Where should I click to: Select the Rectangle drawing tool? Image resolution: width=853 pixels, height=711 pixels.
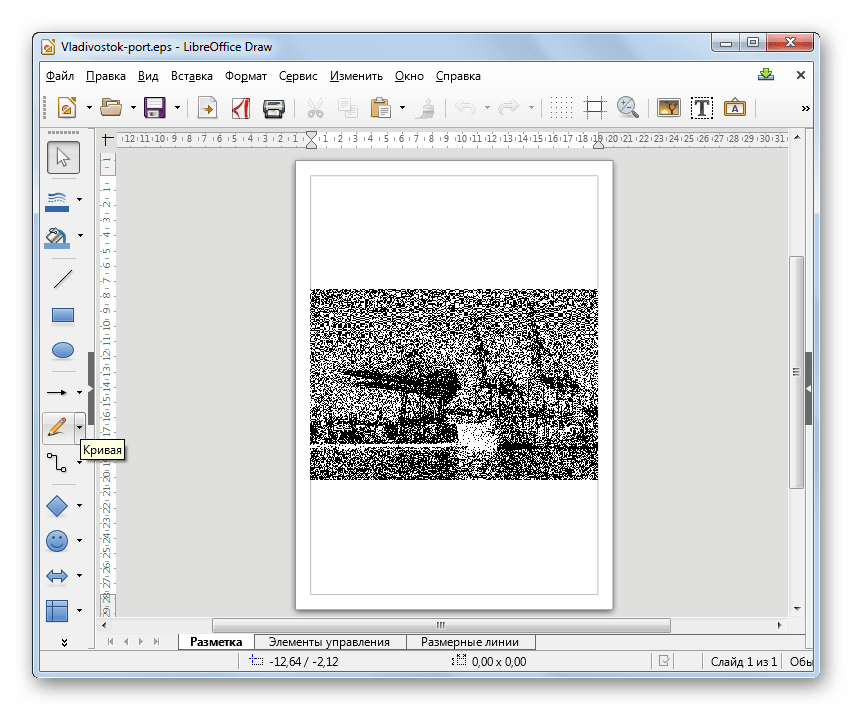62,316
